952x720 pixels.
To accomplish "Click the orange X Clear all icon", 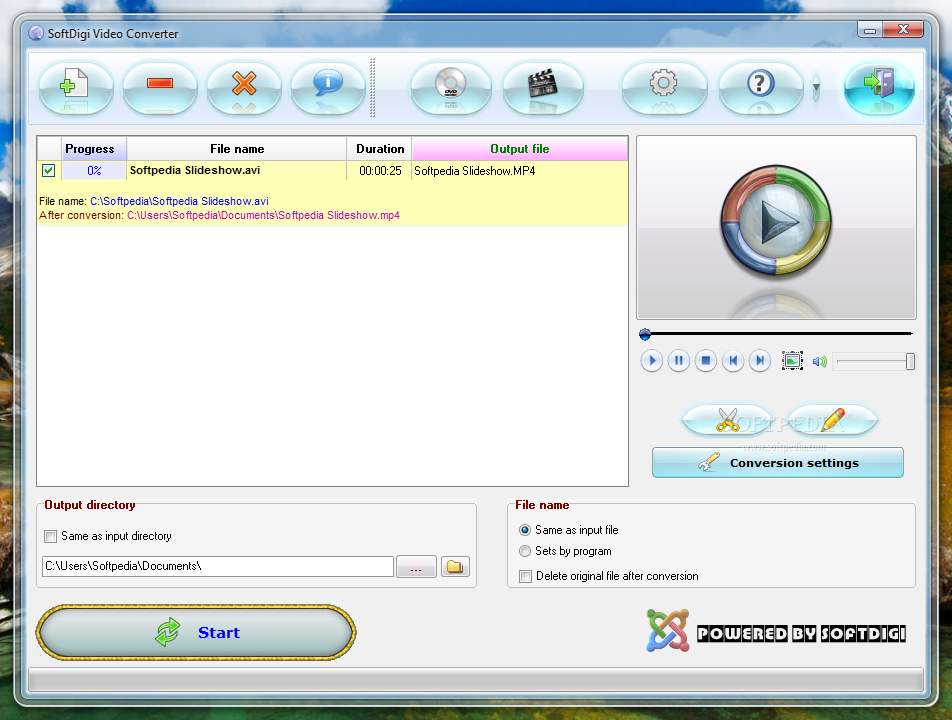I will (x=244, y=87).
